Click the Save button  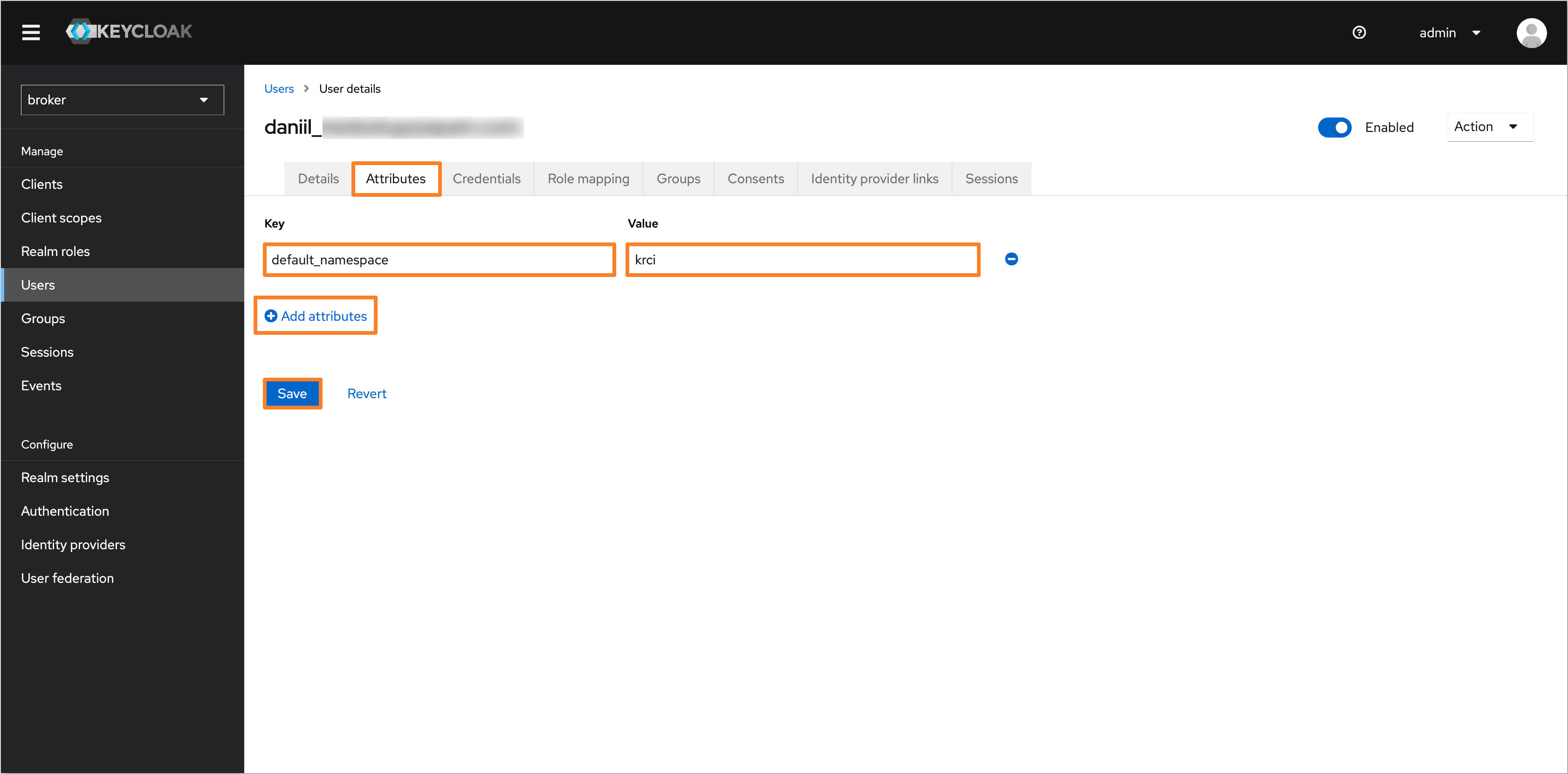click(x=291, y=393)
